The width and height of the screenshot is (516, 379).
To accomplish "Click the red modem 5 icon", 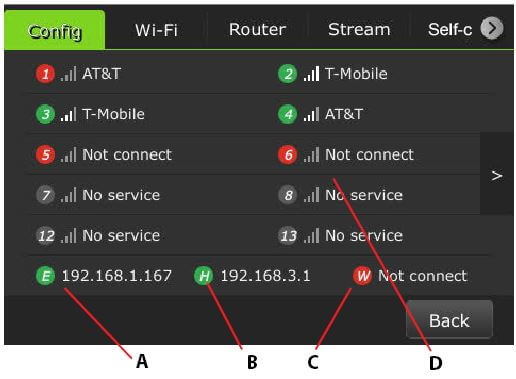I will (x=45, y=155).
